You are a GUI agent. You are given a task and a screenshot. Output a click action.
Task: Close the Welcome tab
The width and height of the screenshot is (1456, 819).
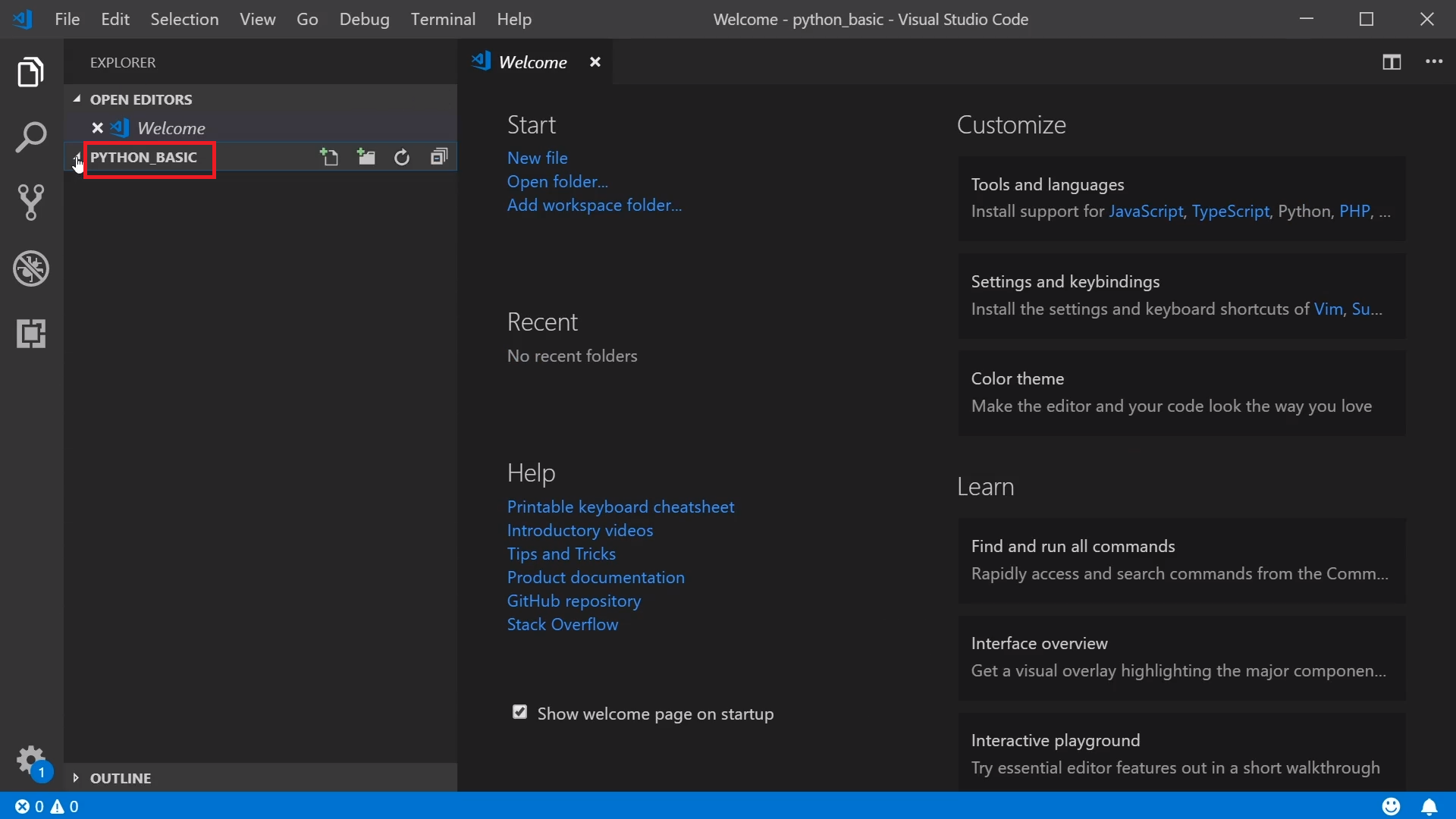click(595, 62)
